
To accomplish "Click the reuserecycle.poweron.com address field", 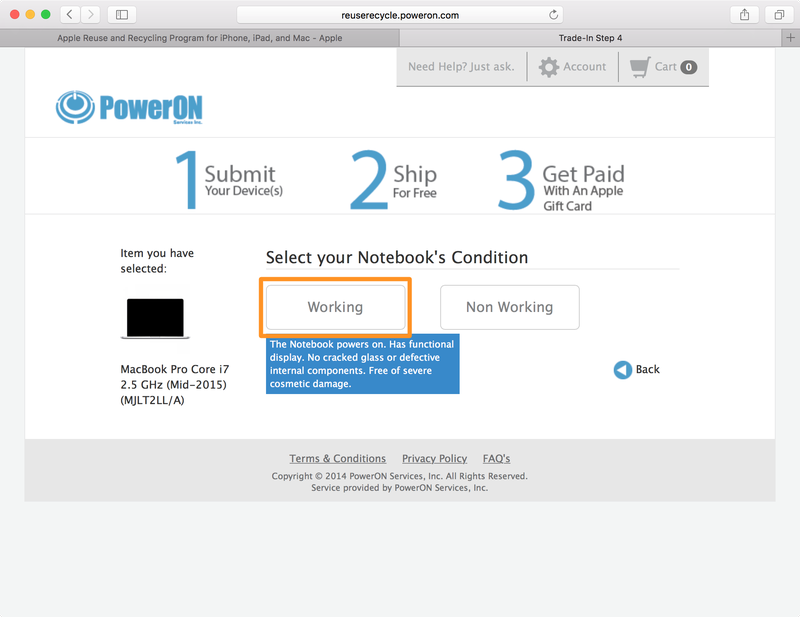I will [x=400, y=15].
